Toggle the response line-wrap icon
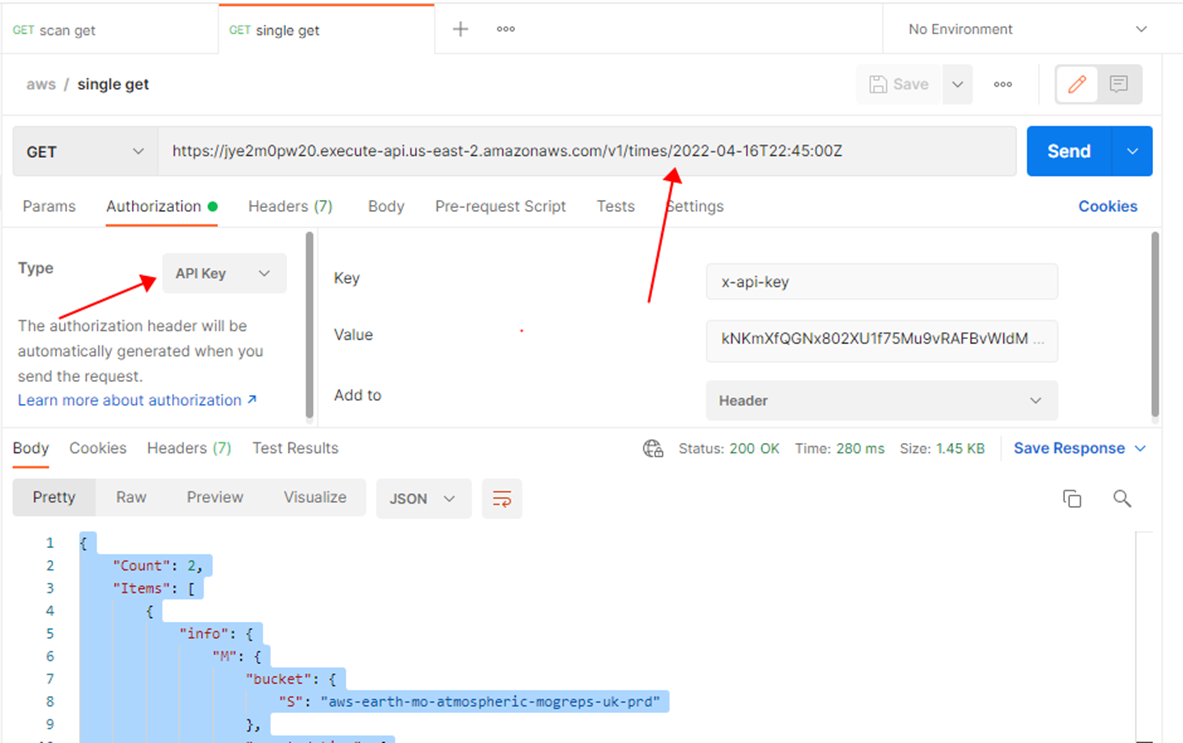 (x=502, y=499)
